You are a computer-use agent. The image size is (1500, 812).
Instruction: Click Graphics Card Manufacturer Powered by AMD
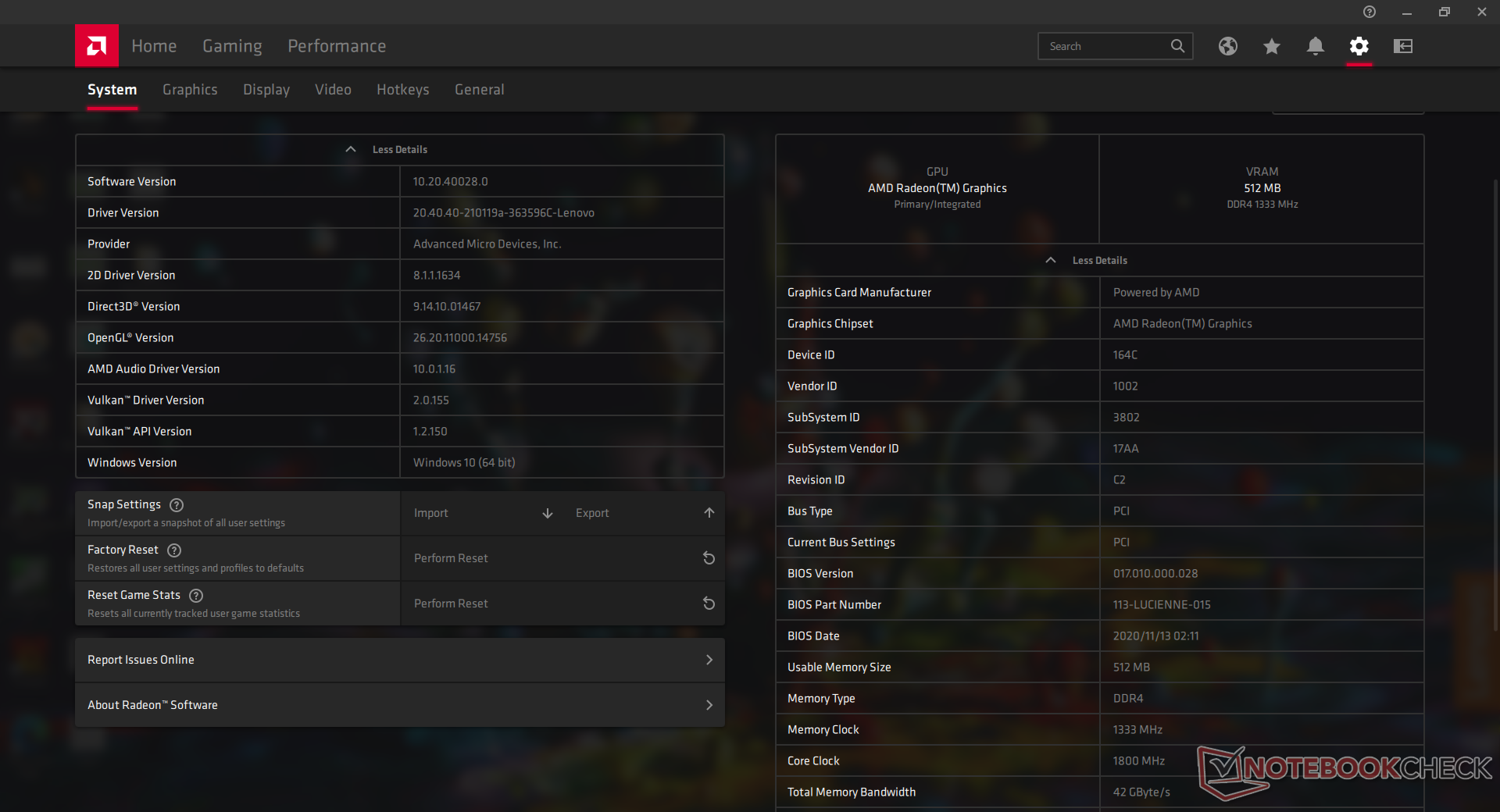click(x=1155, y=292)
